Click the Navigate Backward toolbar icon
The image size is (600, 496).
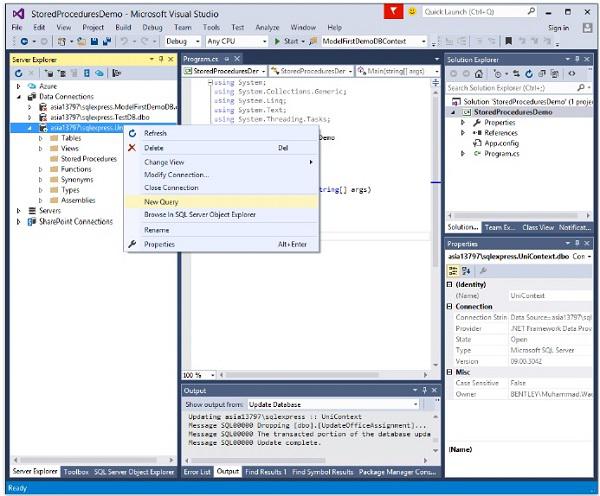coord(24,41)
